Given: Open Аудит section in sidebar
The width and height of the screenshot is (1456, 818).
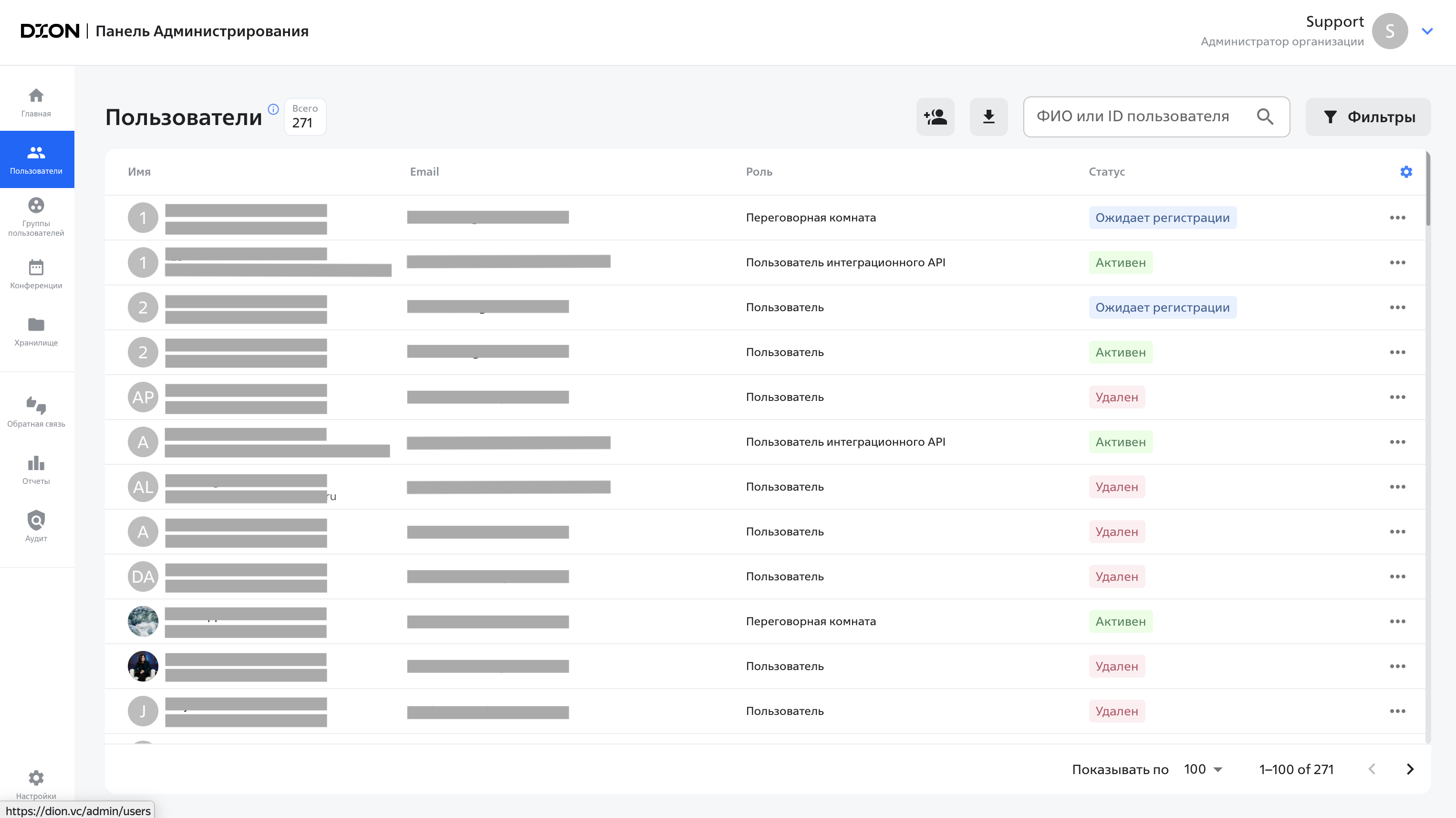Looking at the screenshot, I should (36, 526).
